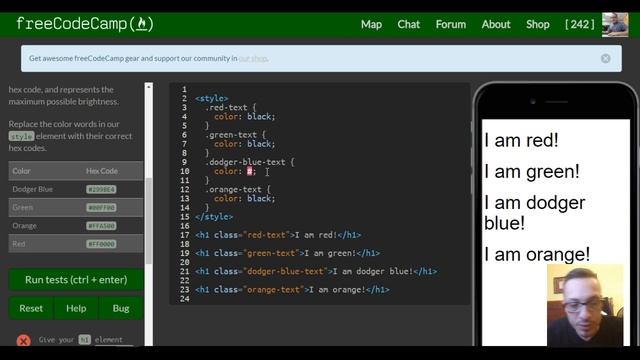The width and height of the screenshot is (640, 360).
Task: Click the 'Orange' color name cell
Action: pyautogui.click(x=24, y=226)
